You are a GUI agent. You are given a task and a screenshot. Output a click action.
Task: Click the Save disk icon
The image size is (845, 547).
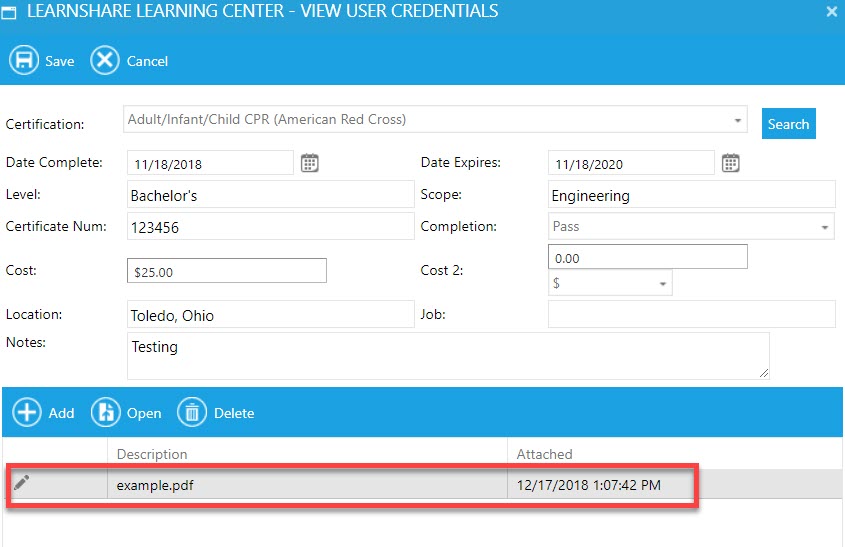click(x=24, y=61)
